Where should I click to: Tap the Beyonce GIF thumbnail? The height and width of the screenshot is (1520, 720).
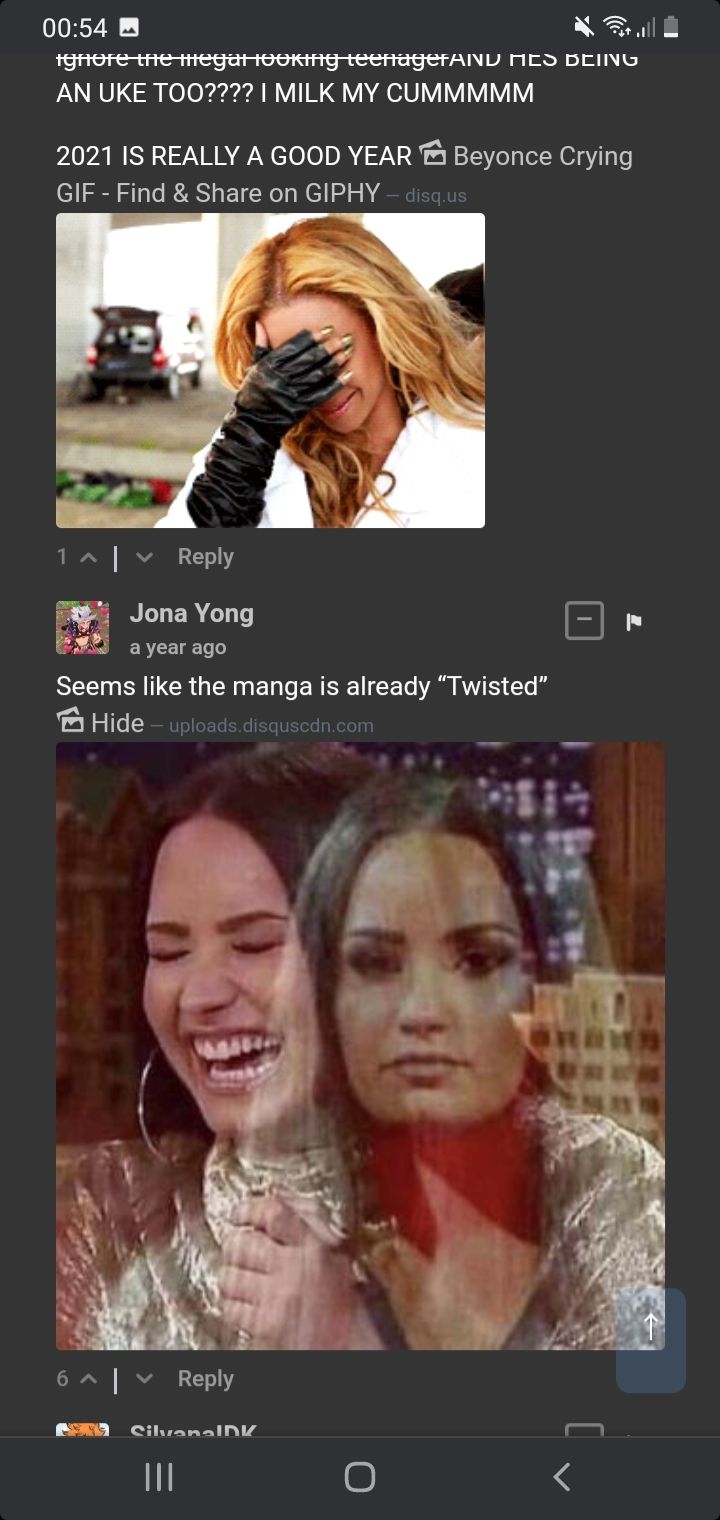click(270, 370)
